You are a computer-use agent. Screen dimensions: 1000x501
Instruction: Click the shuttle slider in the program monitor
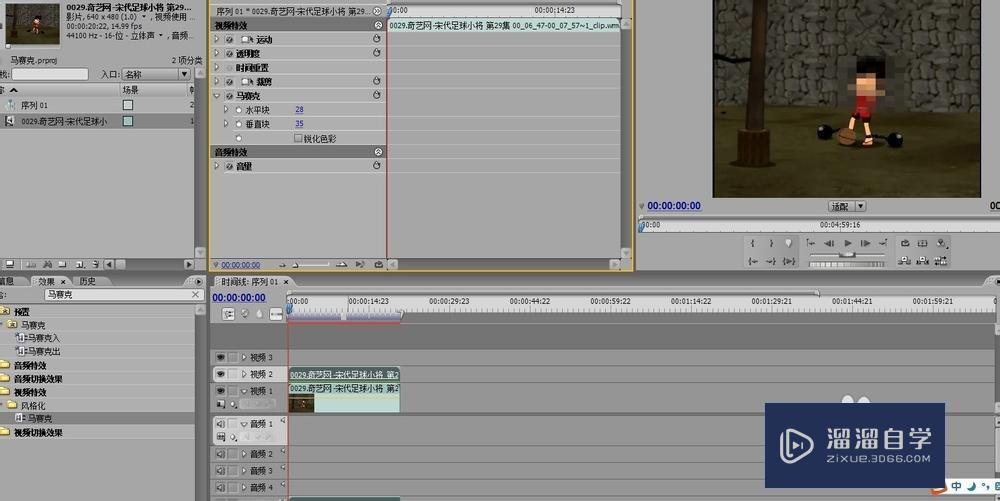(x=847, y=254)
